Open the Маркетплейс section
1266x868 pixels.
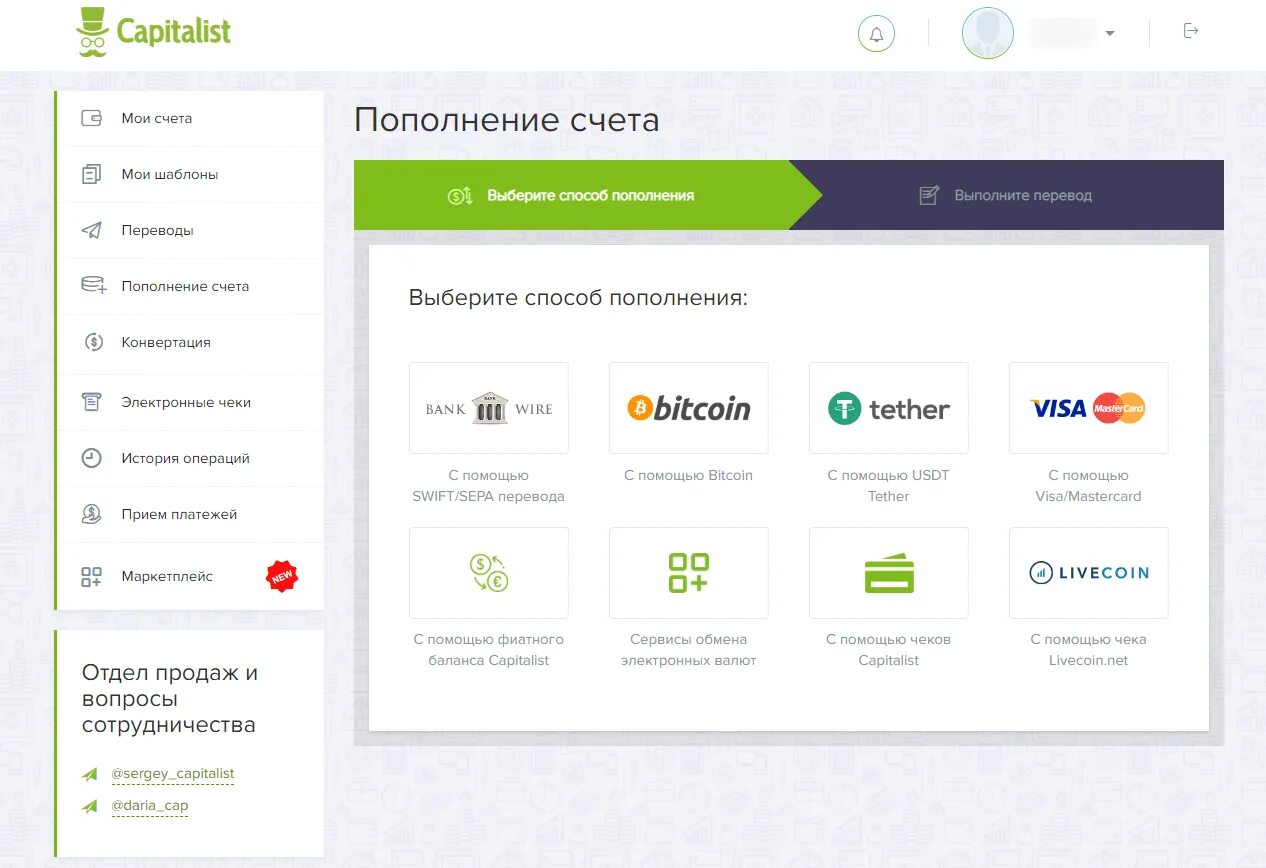[191, 576]
